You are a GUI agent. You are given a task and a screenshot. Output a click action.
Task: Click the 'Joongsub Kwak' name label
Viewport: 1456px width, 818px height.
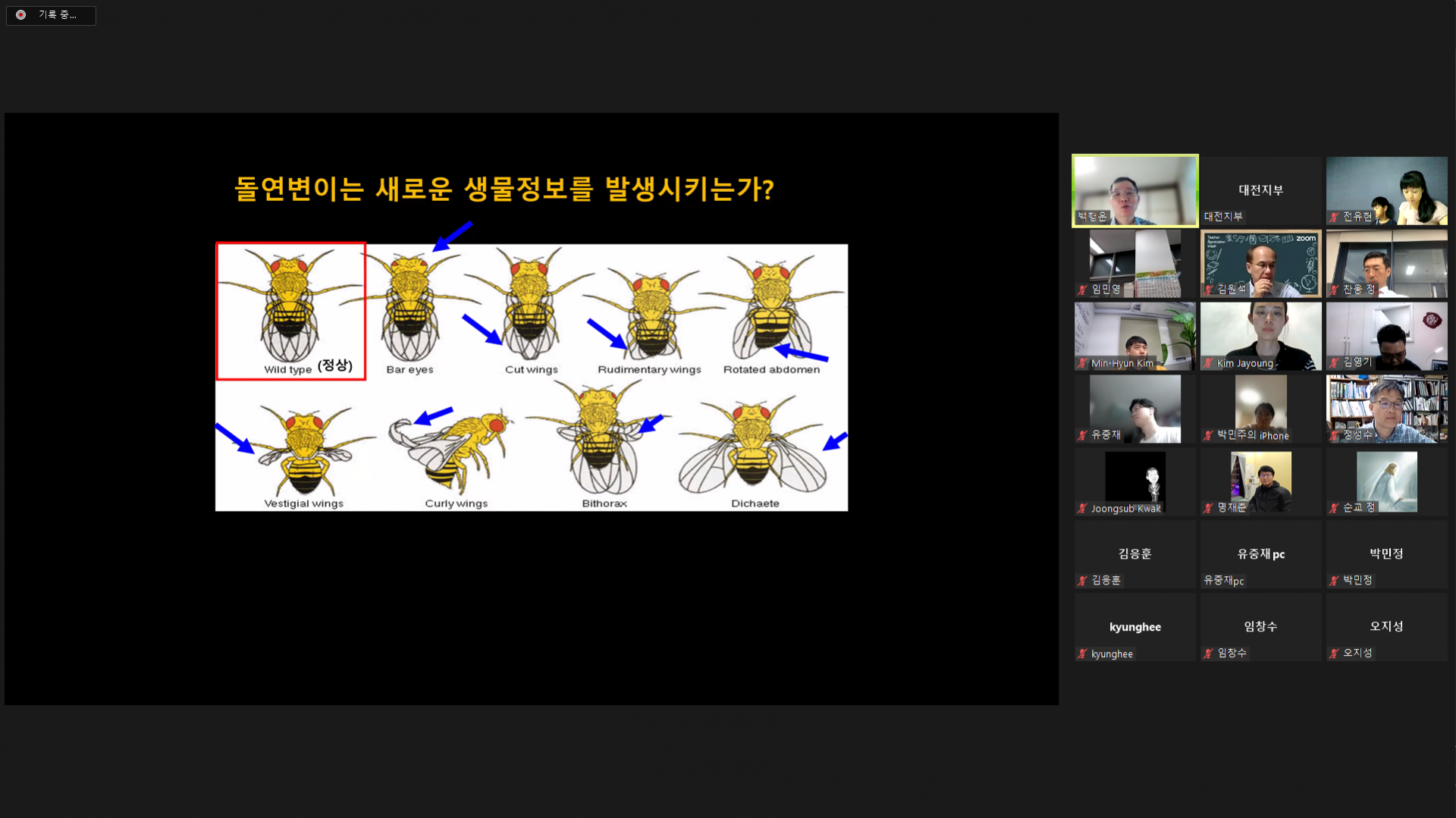(x=1126, y=509)
